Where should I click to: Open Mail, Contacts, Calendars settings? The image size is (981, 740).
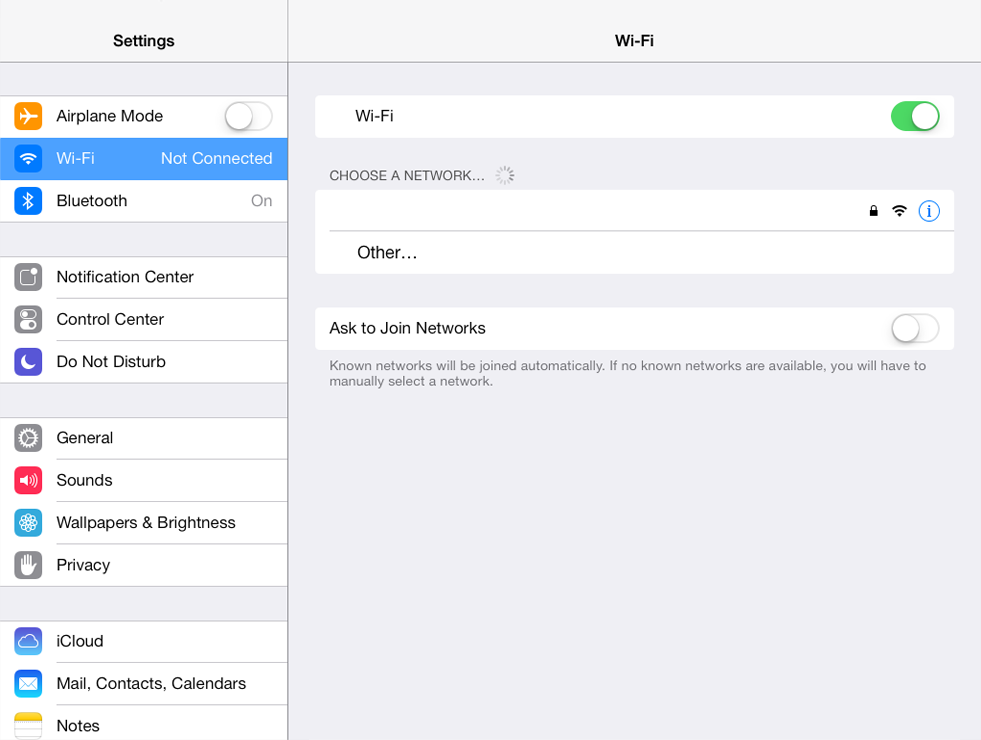point(144,684)
